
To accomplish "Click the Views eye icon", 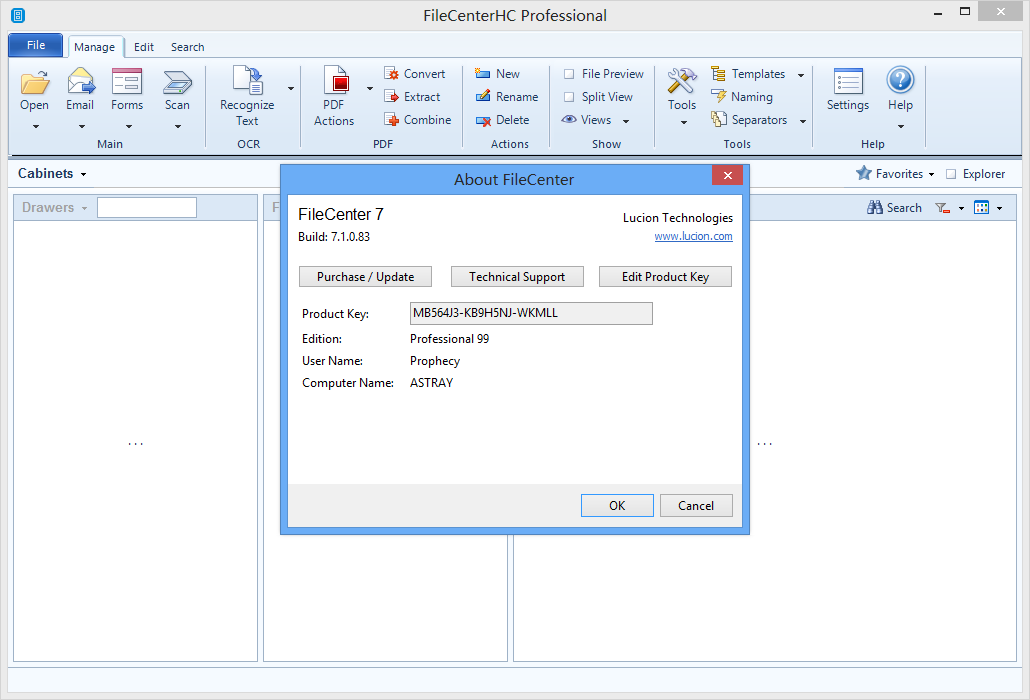I will tap(569, 119).
